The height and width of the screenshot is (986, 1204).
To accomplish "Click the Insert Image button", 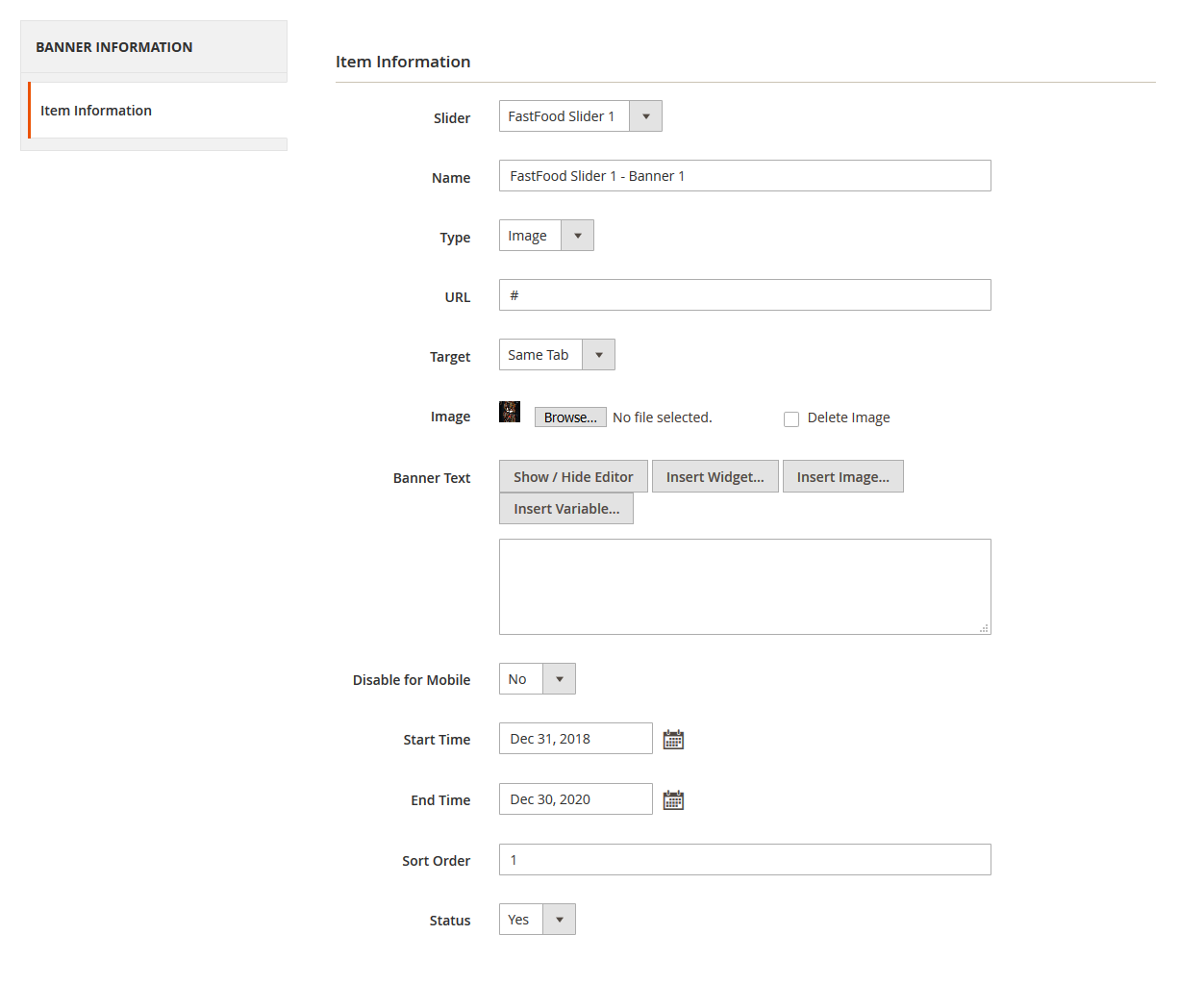I will [842, 477].
